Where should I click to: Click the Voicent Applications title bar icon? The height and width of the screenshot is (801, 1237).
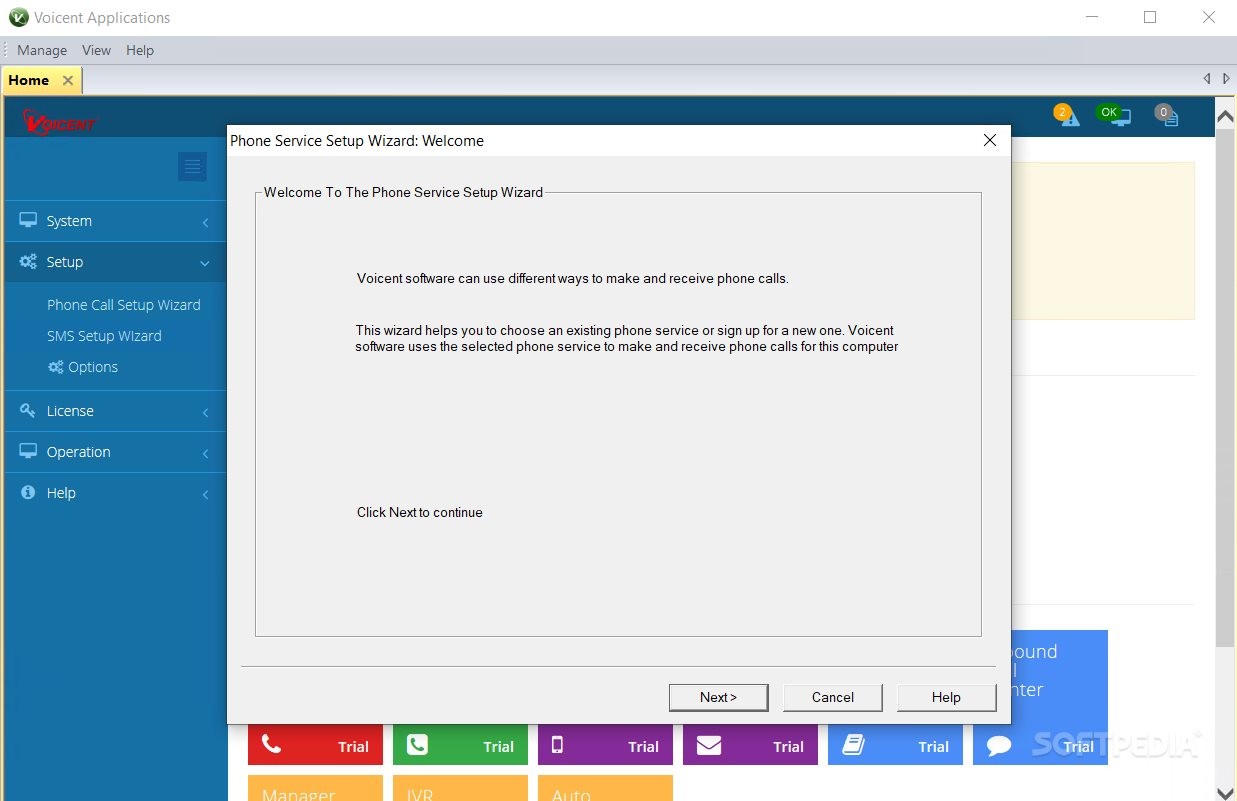click(18, 17)
